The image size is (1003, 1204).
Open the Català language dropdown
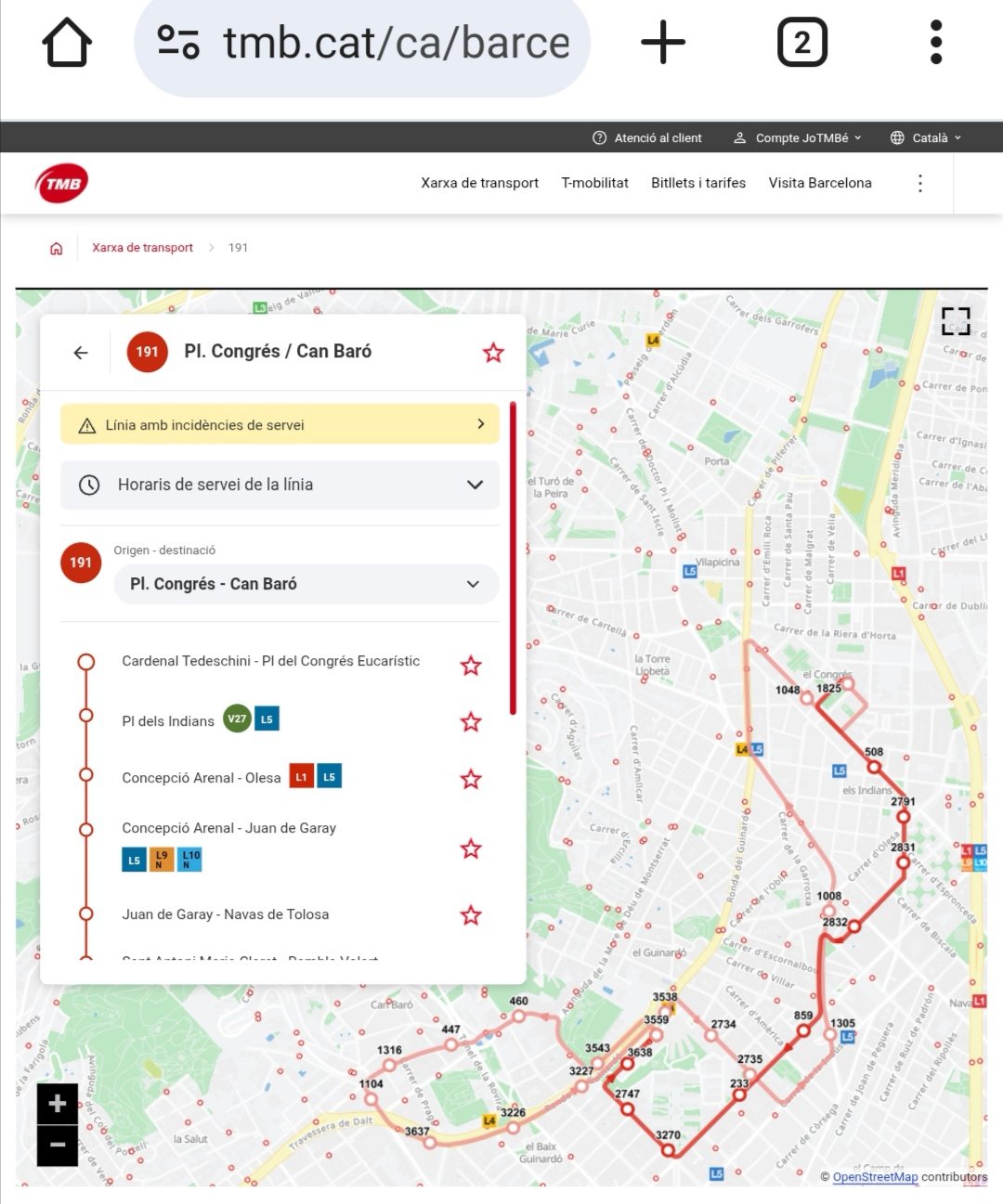pyautogui.click(x=926, y=137)
